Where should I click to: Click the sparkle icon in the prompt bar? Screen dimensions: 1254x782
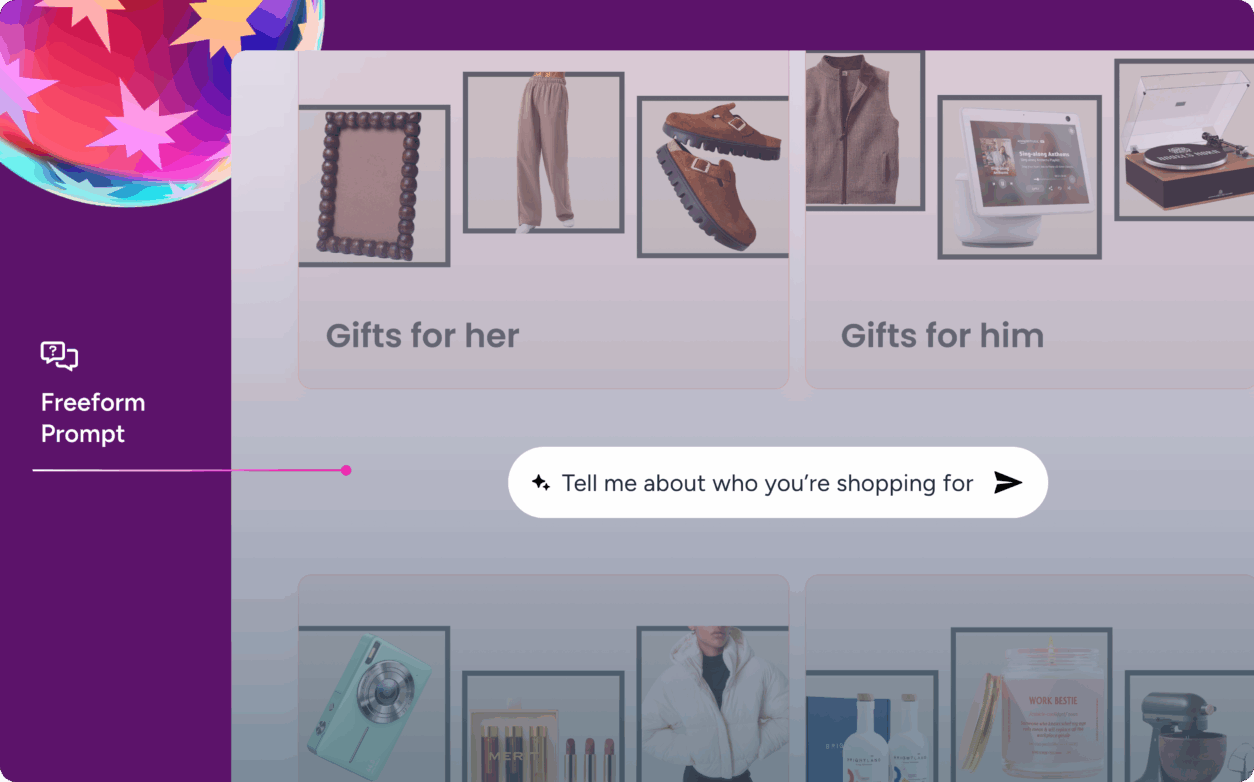[x=541, y=483]
